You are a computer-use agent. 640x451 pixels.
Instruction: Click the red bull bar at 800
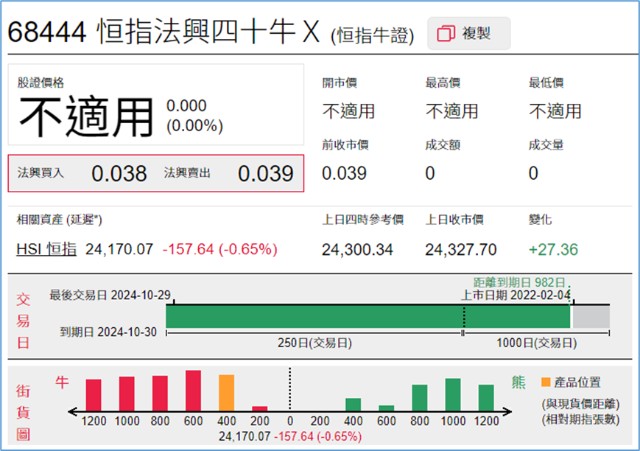(x=160, y=393)
